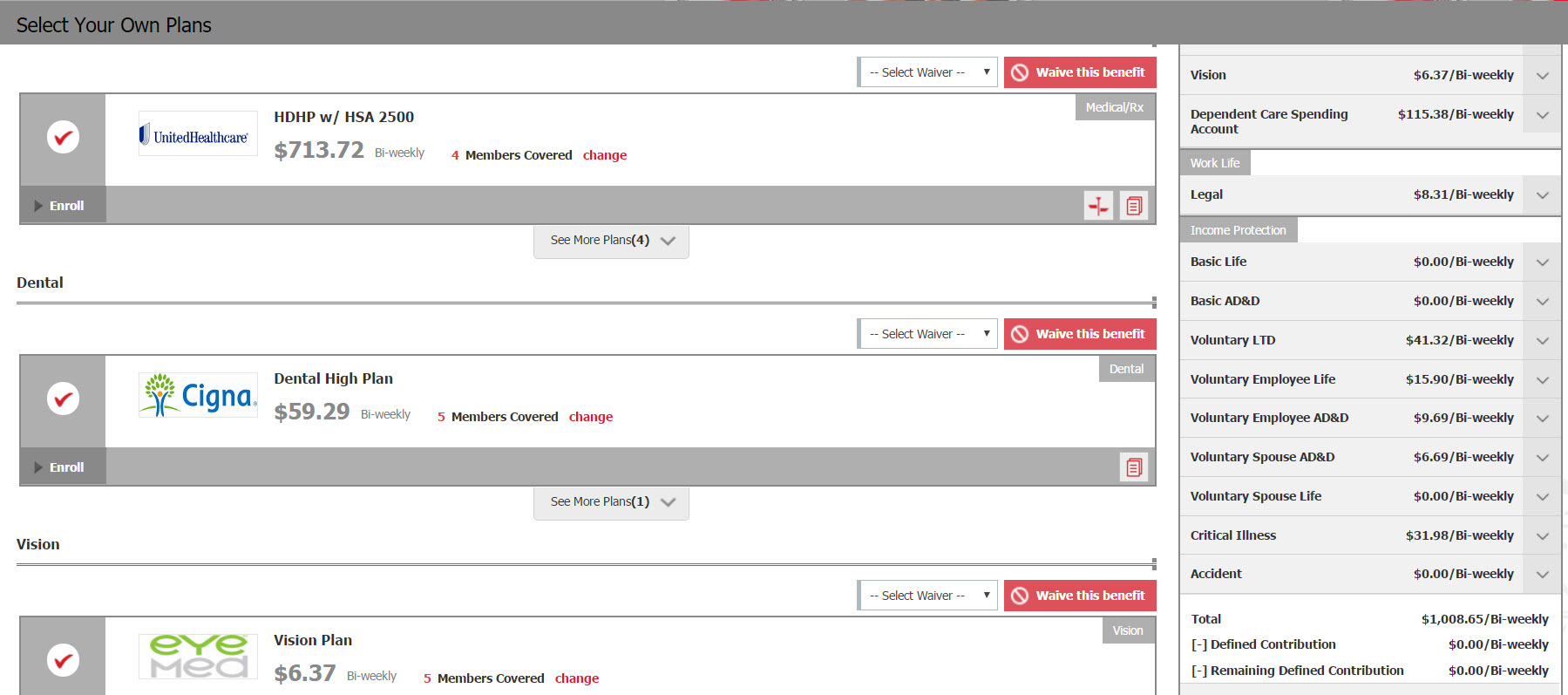
Task: Select the Income Protection section tab
Action: (1239, 230)
